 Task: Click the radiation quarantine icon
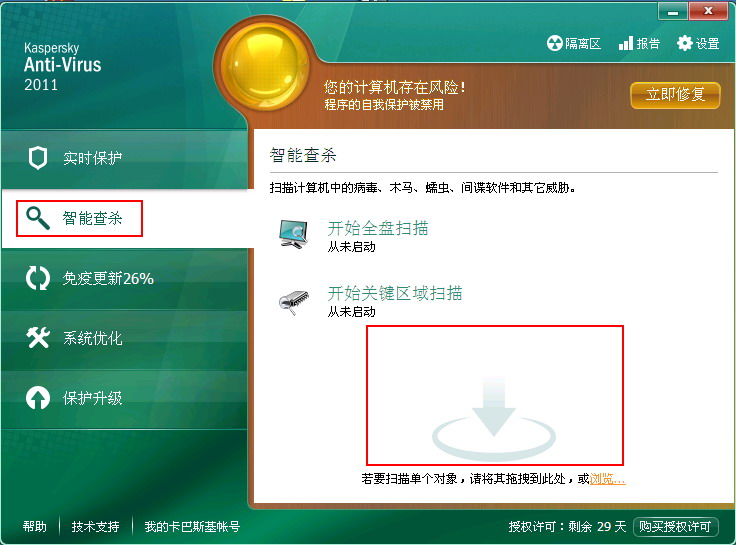pyautogui.click(x=554, y=43)
